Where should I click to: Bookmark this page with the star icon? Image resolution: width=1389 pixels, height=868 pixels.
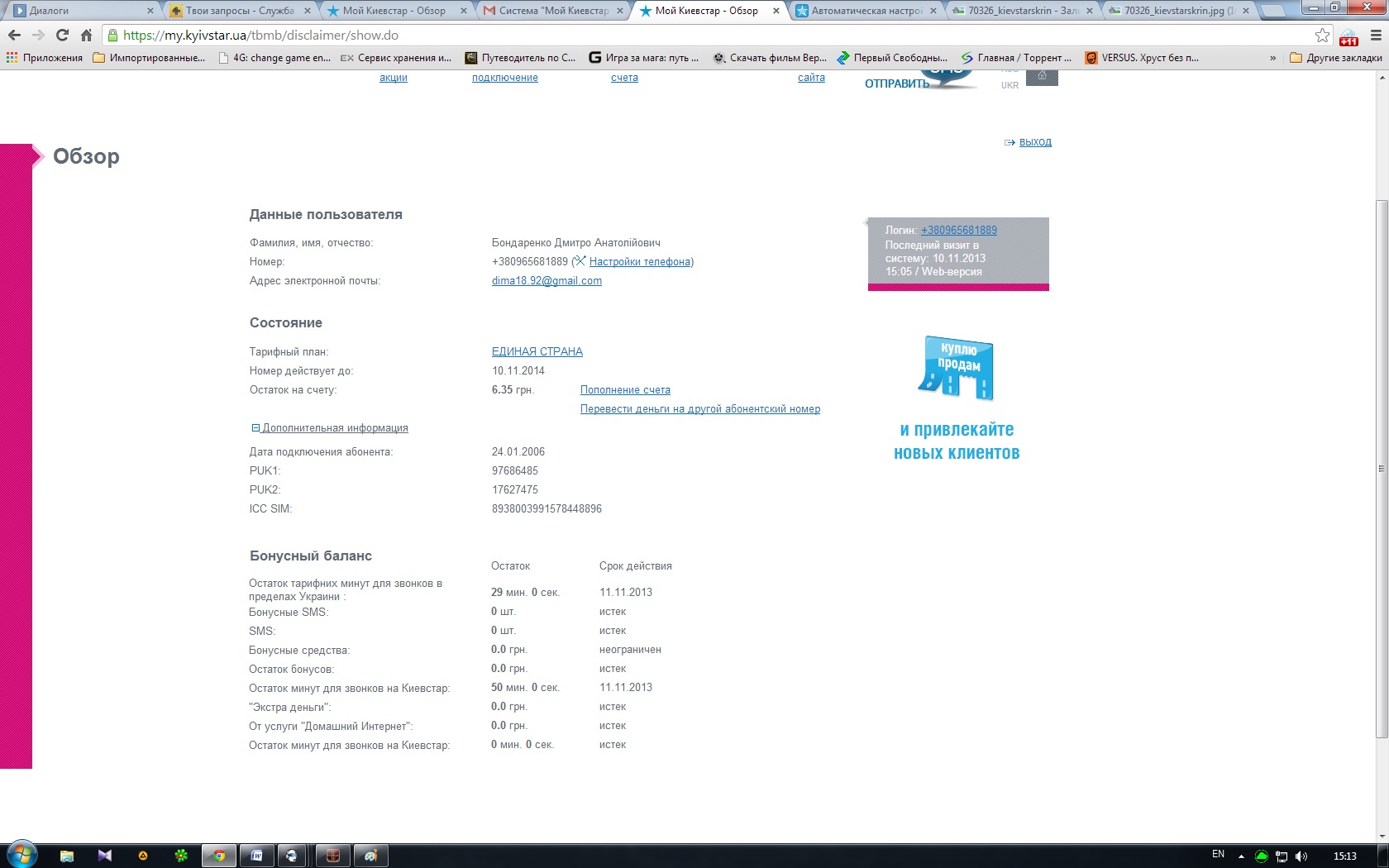point(1322,36)
